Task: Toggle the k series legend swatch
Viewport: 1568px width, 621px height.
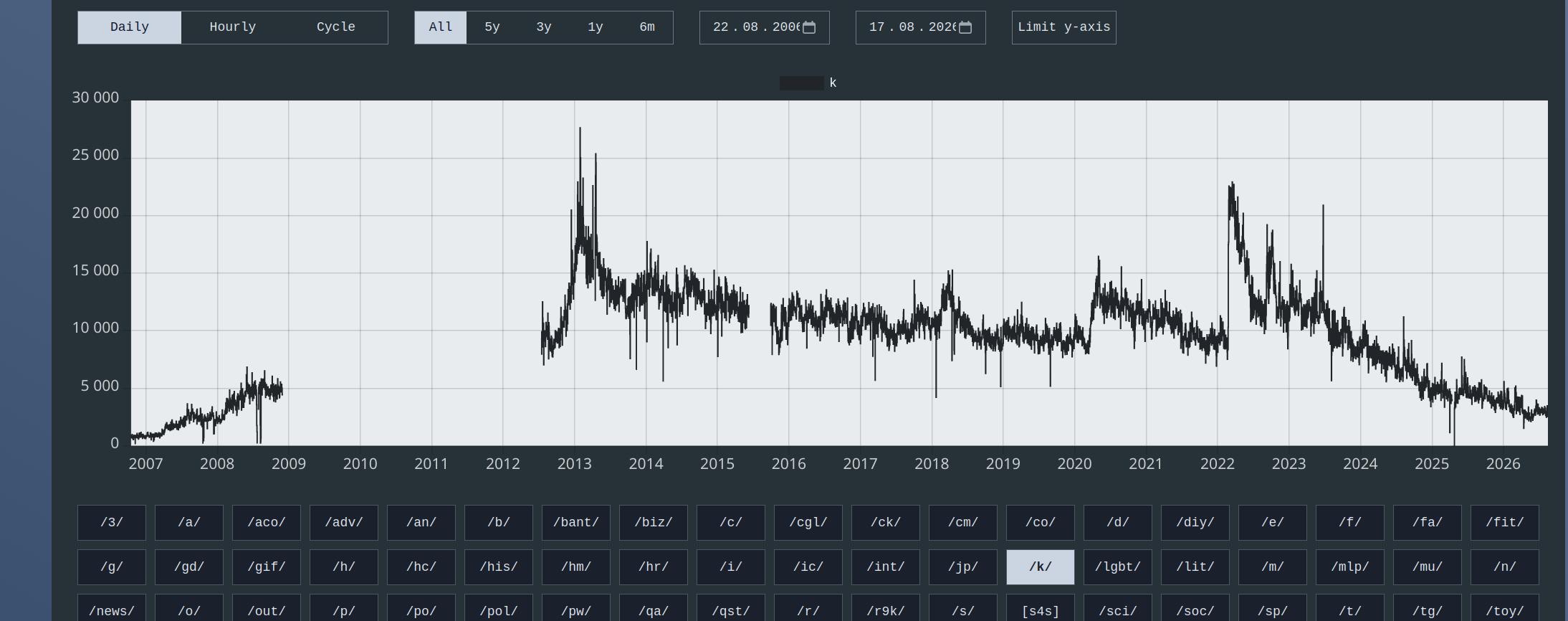Action: click(x=801, y=83)
